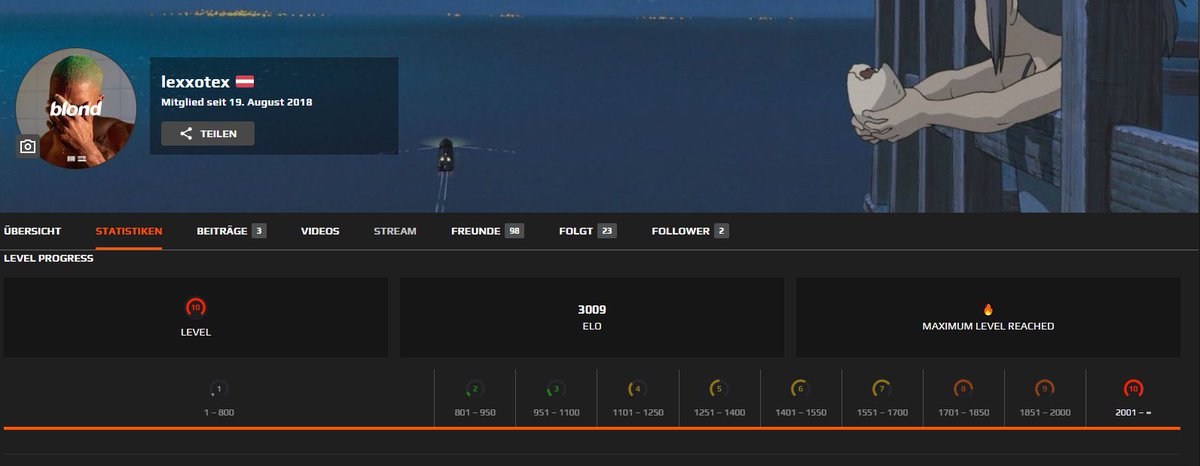Click the '1851 – 2000' ELO range

pyautogui.click(x=1044, y=412)
